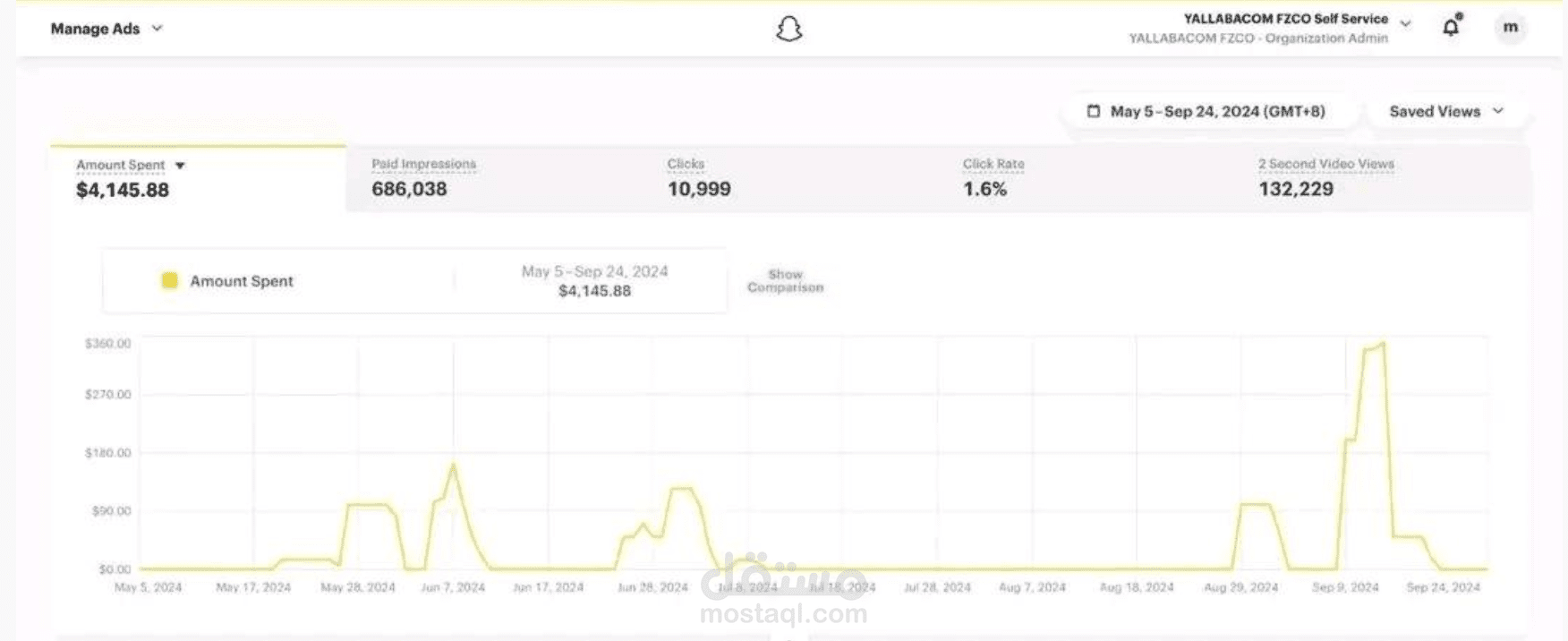Select the 2 Second Video Views tab

pyautogui.click(x=1382, y=178)
